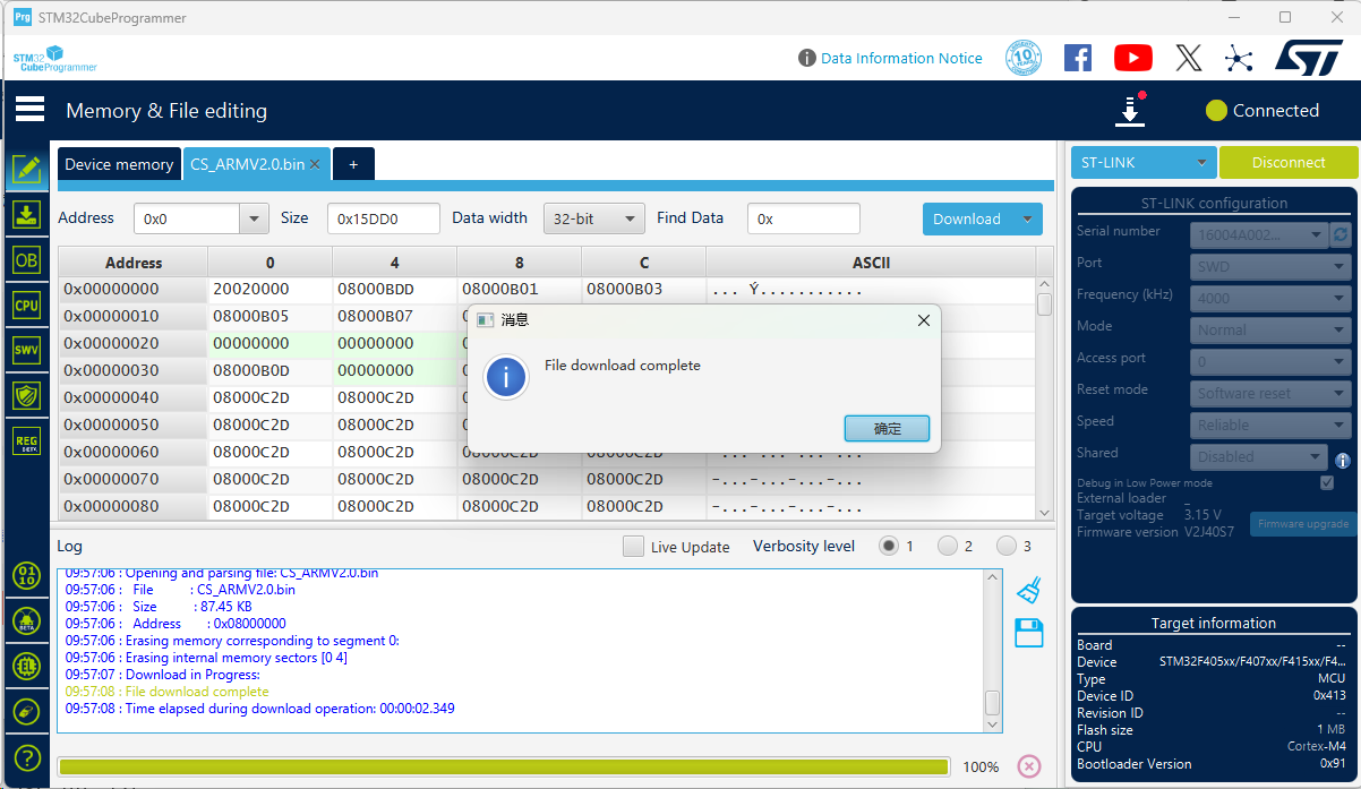Viewport: 1361px width, 790px height.
Task: Open the Speed Reliable dropdown
Action: [1271, 425]
